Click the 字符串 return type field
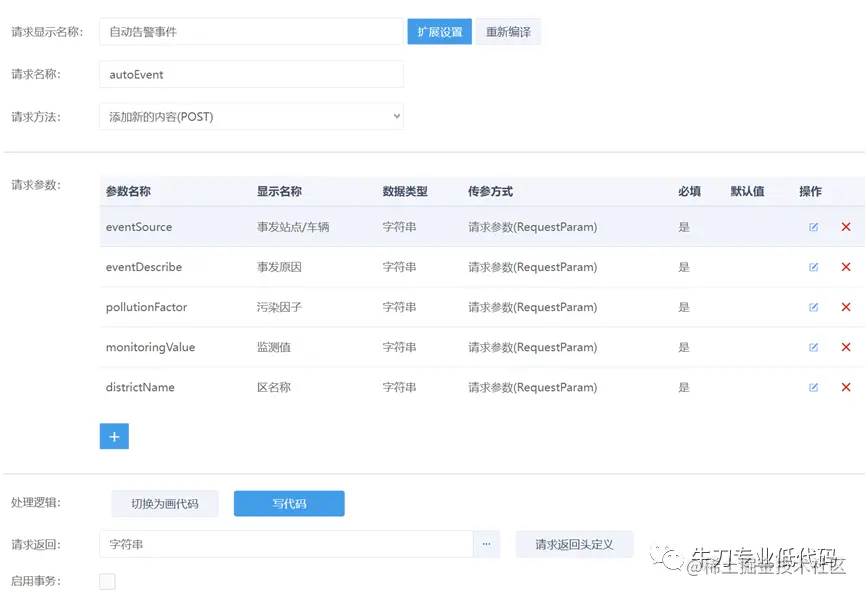The height and width of the screenshot is (595, 865). coord(280,543)
